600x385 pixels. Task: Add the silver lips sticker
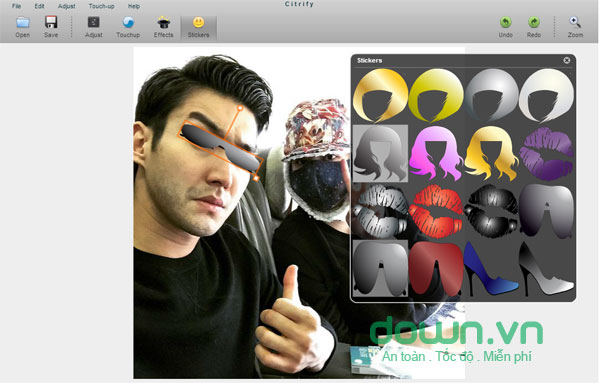pyautogui.click(x=380, y=210)
